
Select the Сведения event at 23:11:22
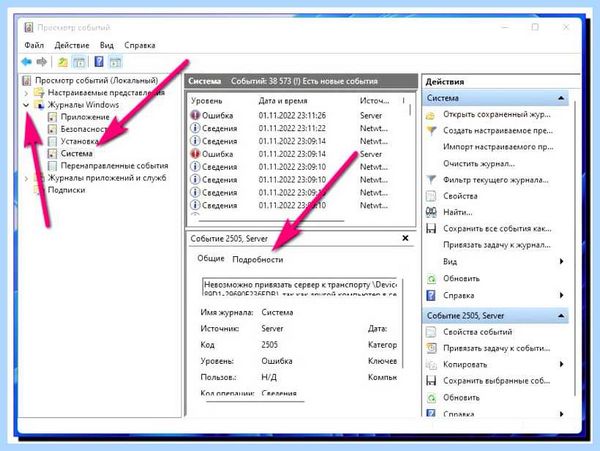tap(299, 129)
